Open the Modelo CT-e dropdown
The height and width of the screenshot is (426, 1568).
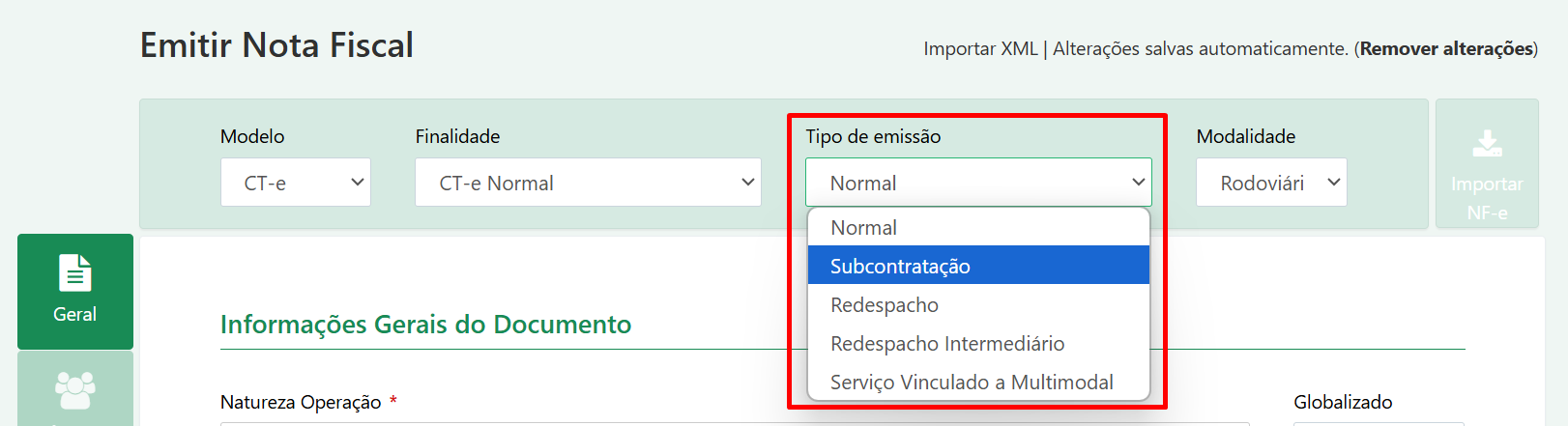(x=296, y=183)
